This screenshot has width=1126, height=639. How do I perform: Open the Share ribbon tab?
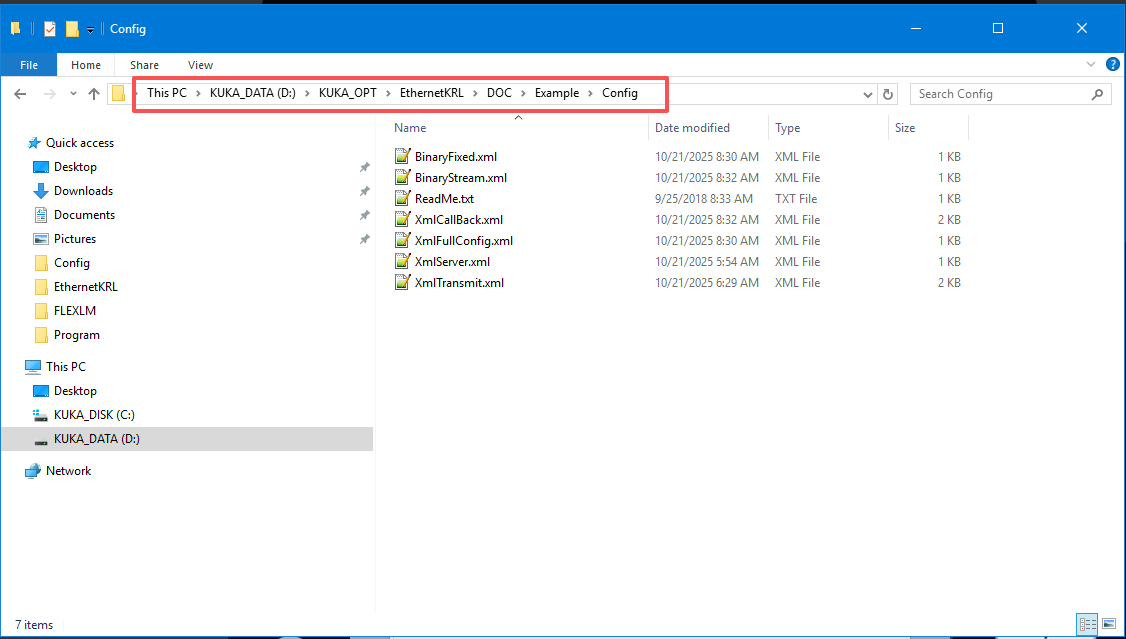144,65
